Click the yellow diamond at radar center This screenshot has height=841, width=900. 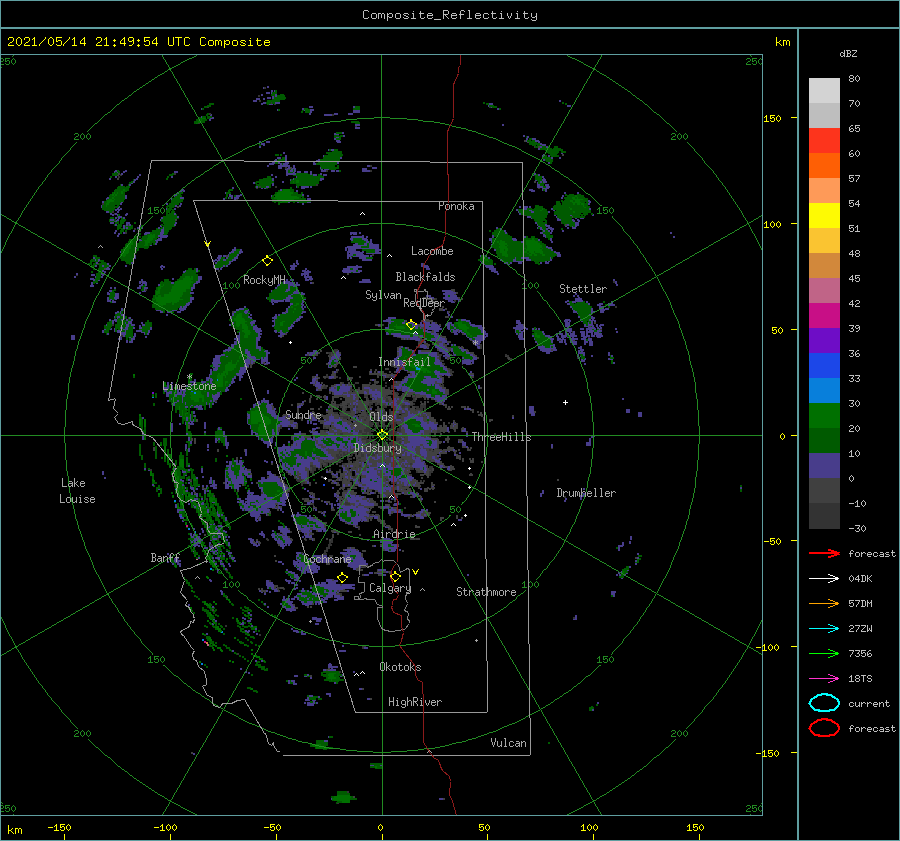coord(382,435)
